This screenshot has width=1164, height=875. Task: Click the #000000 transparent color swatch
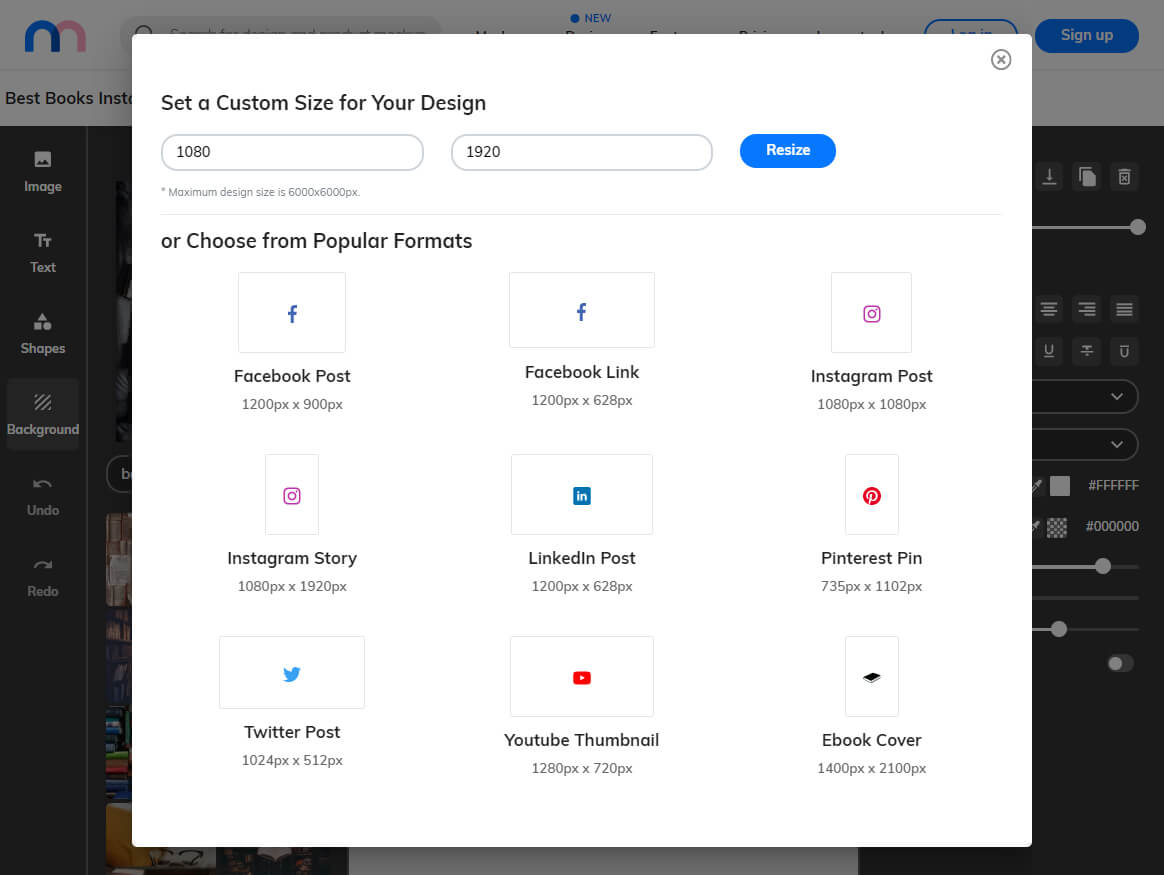point(1057,527)
